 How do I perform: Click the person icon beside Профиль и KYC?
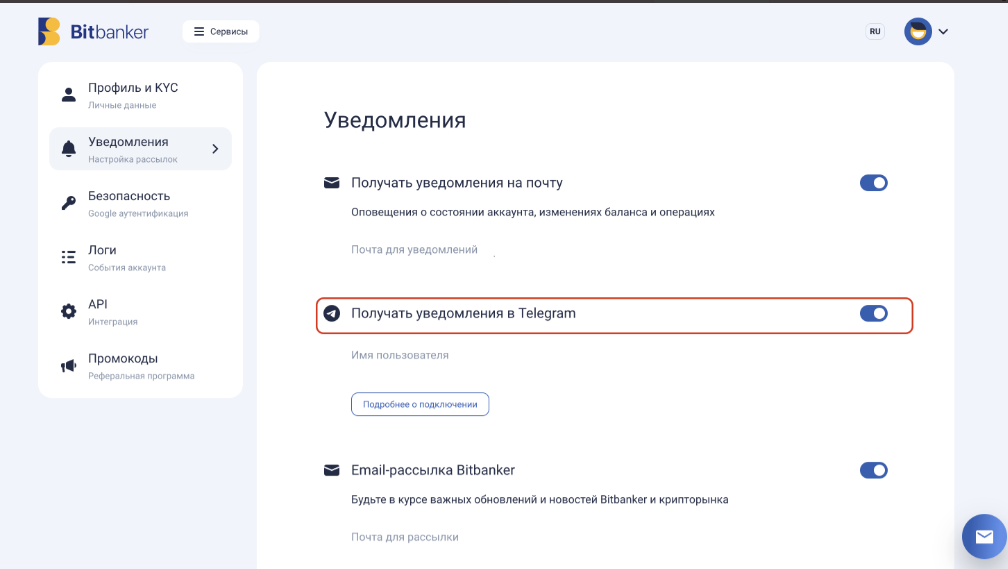pos(68,95)
